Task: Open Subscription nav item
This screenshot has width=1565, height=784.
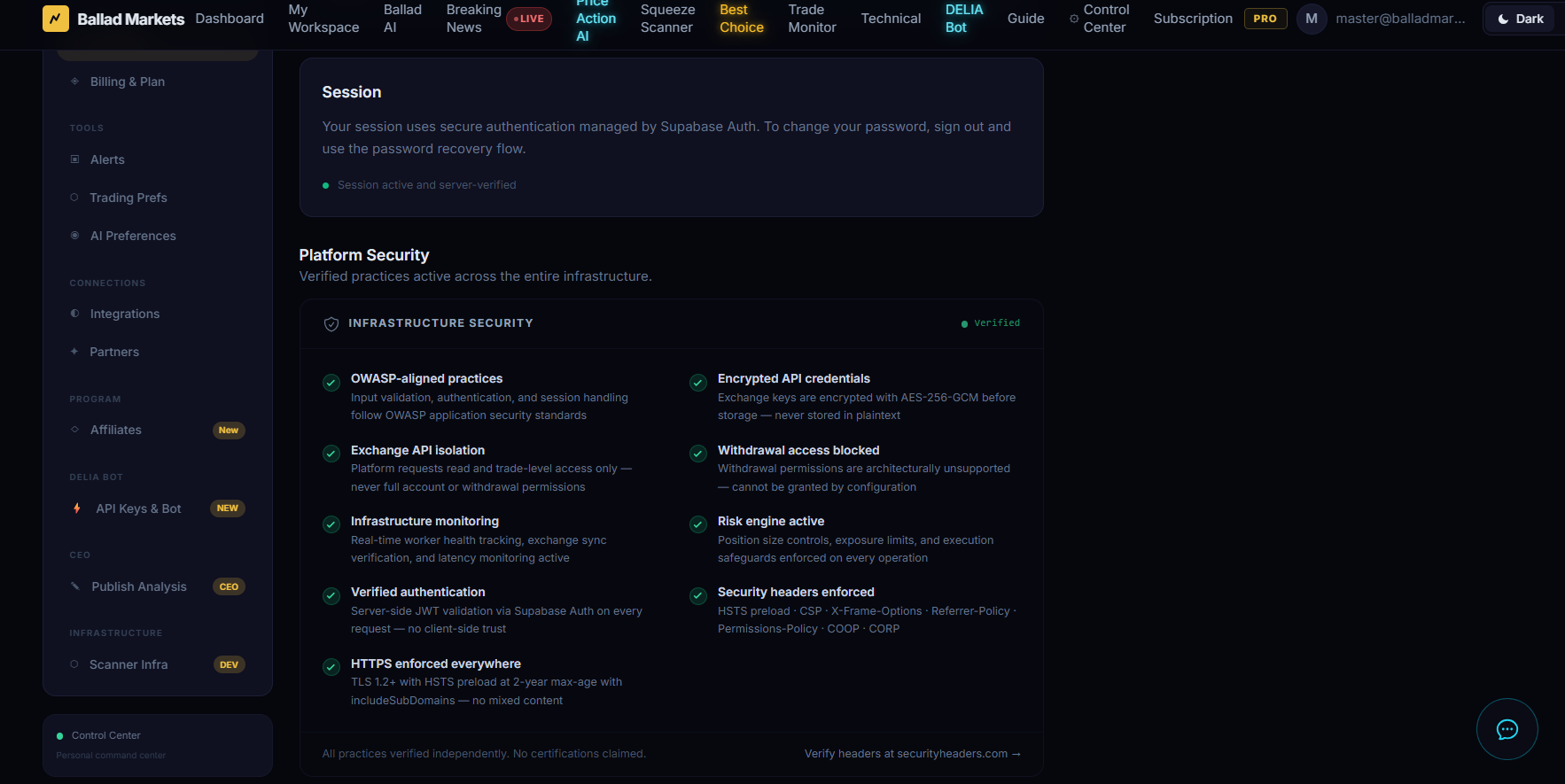Action: pos(1193,19)
